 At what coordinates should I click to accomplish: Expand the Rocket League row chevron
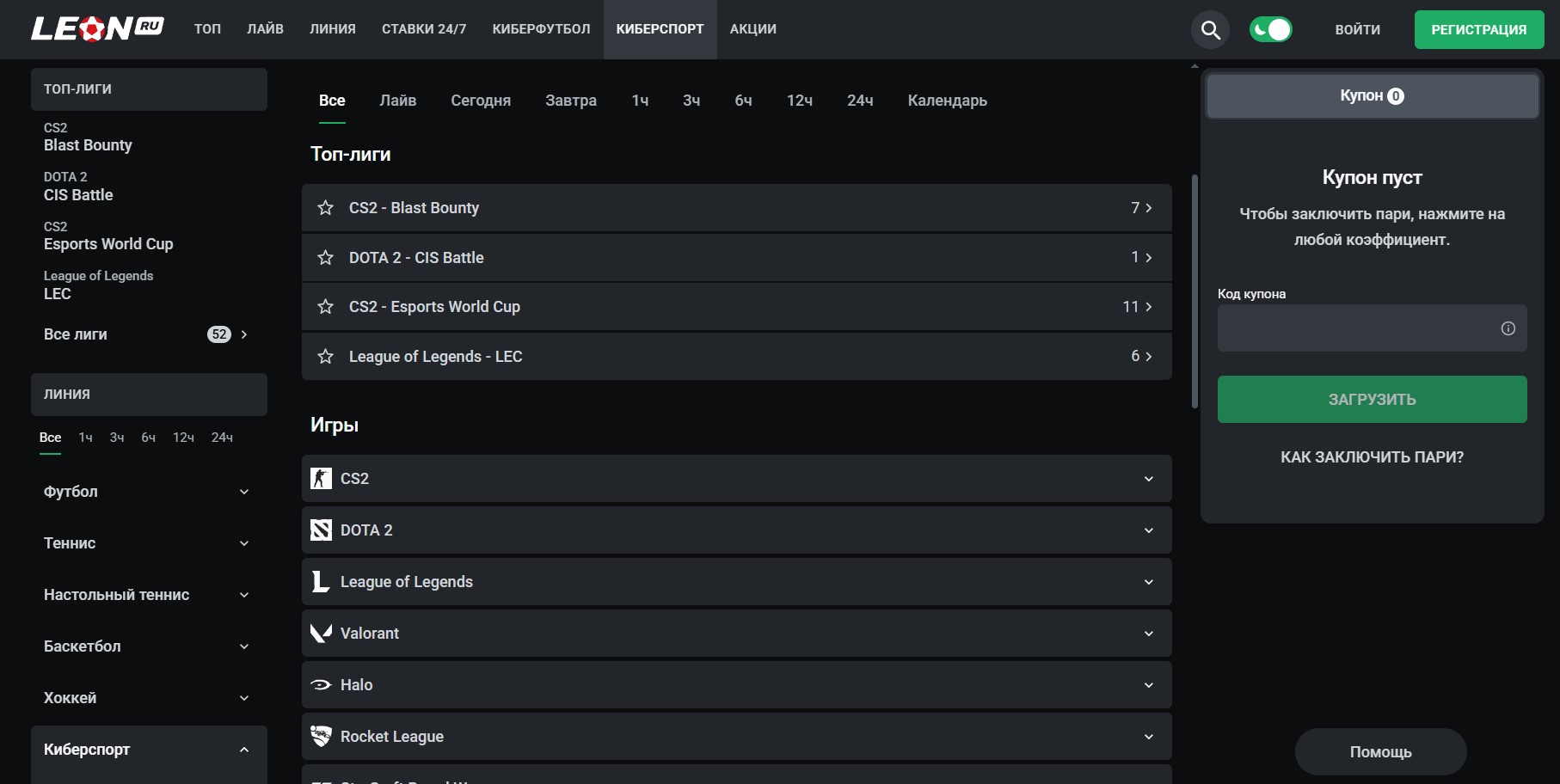[x=1149, y=737]
